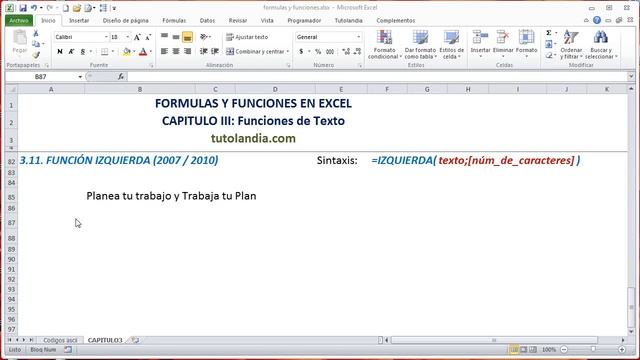Toggle center text horizontally
This screenshot has width=640, height=360.
(176, 51)
